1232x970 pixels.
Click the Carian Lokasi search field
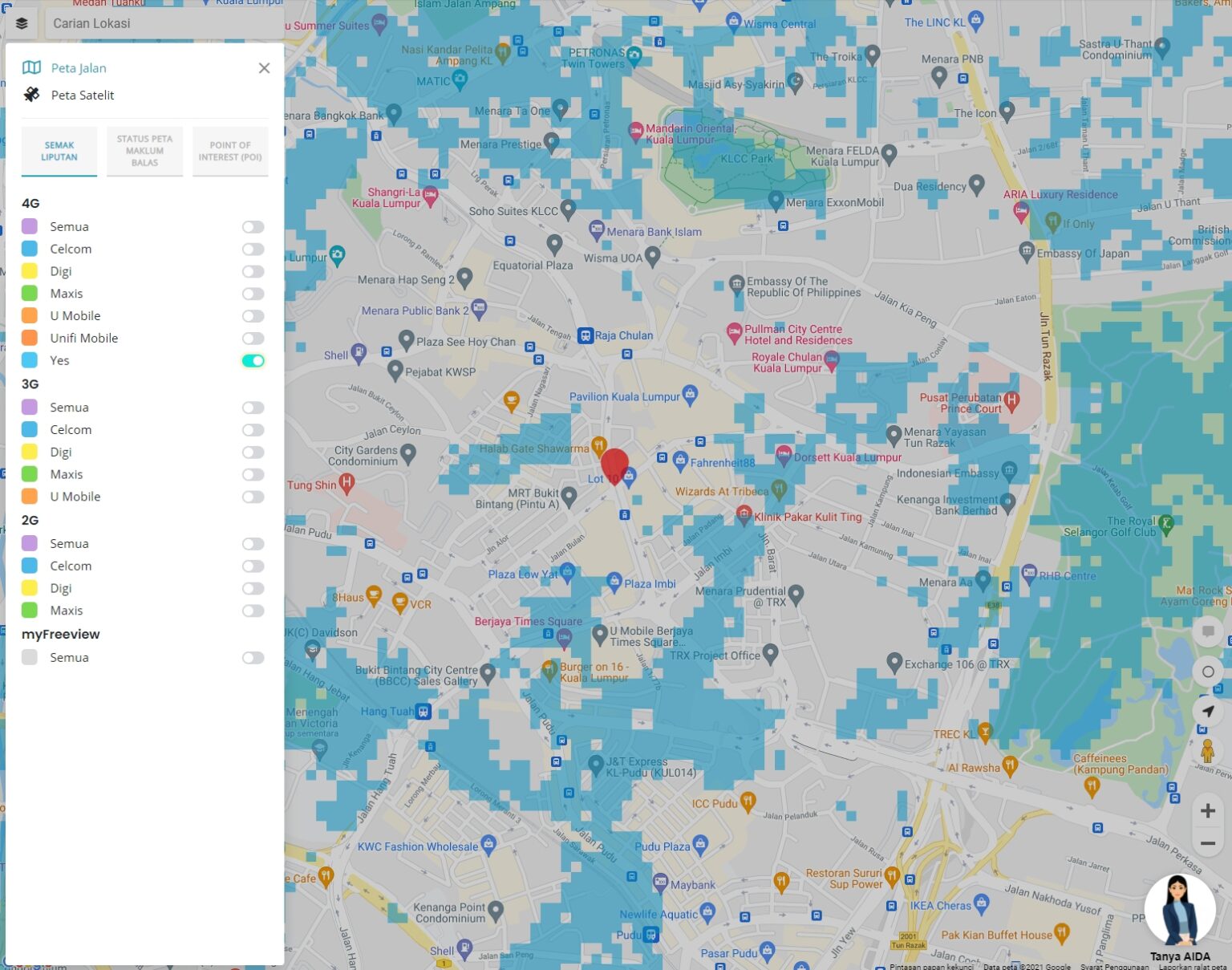[160, 23]
